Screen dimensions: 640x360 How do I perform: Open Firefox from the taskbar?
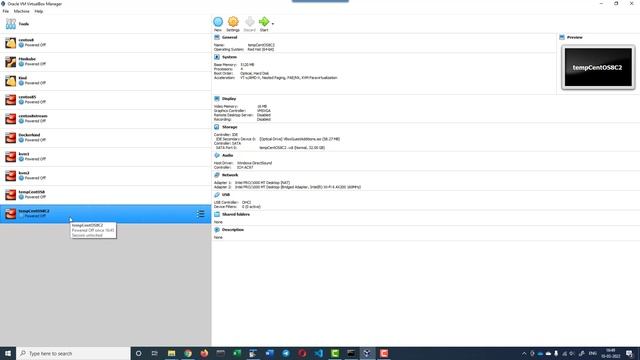point(204,353)
